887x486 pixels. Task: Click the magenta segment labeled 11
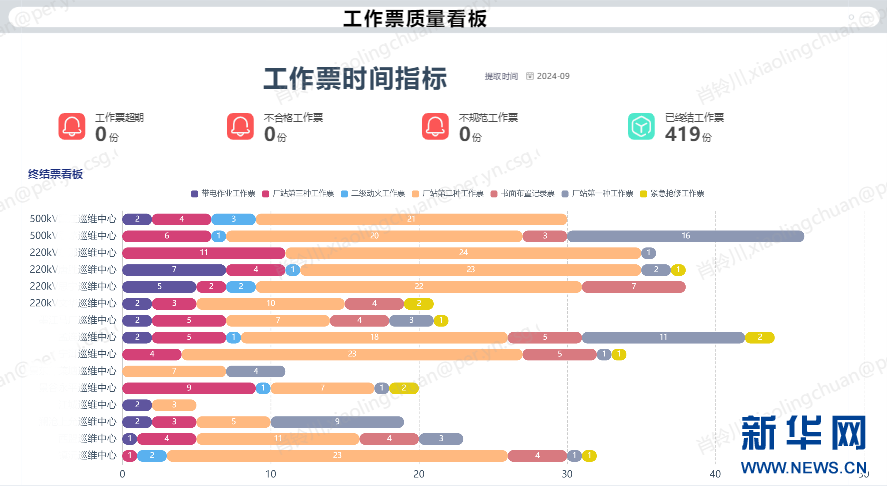[203, 253]
